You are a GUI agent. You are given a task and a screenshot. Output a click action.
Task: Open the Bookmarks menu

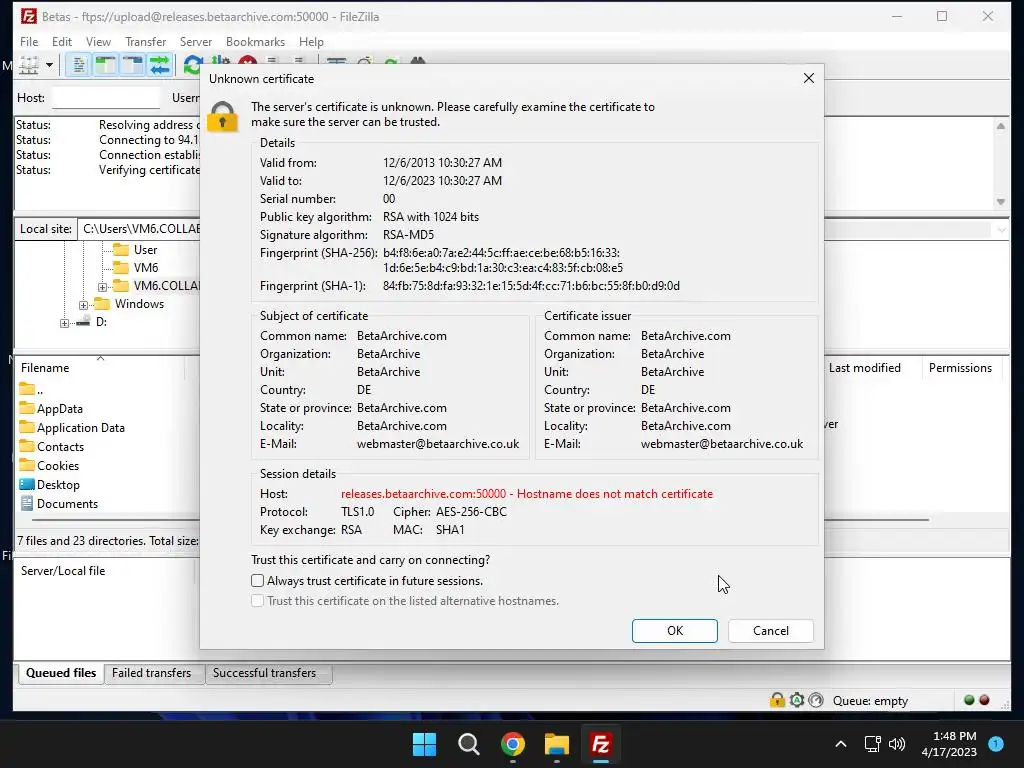(x=255, y=42)
